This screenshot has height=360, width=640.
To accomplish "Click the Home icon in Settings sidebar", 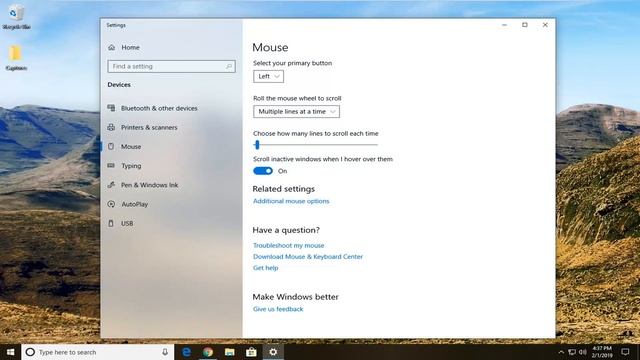I will pyautogui.click(x=111, y=47).
